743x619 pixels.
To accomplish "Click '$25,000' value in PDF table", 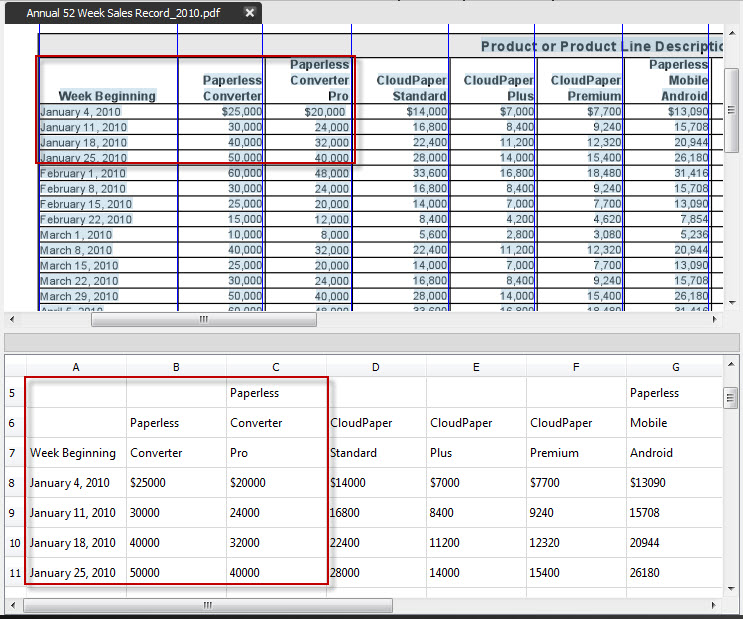I will click(242, 112).
